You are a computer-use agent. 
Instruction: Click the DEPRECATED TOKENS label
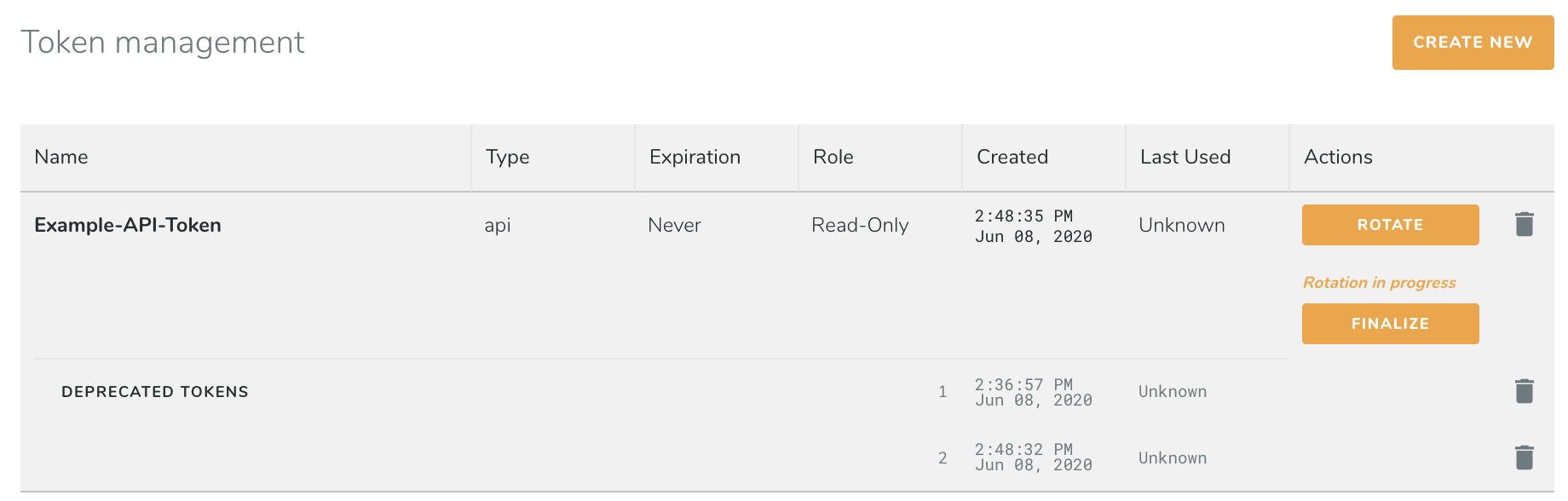(155, 392)
